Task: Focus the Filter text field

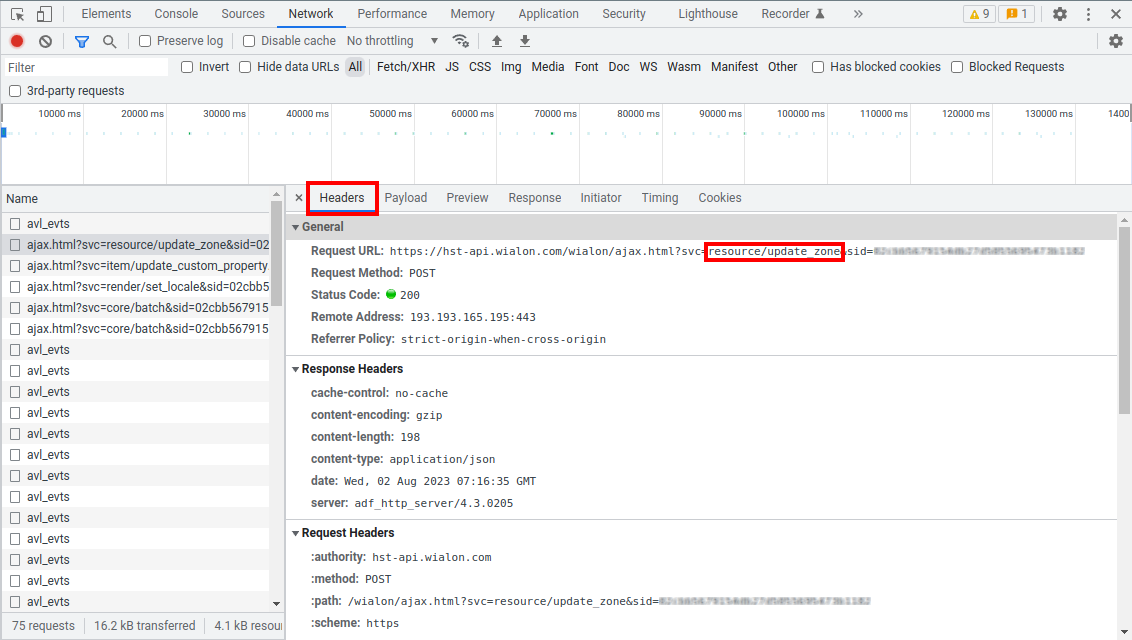Action: click(x=85, y=67)
